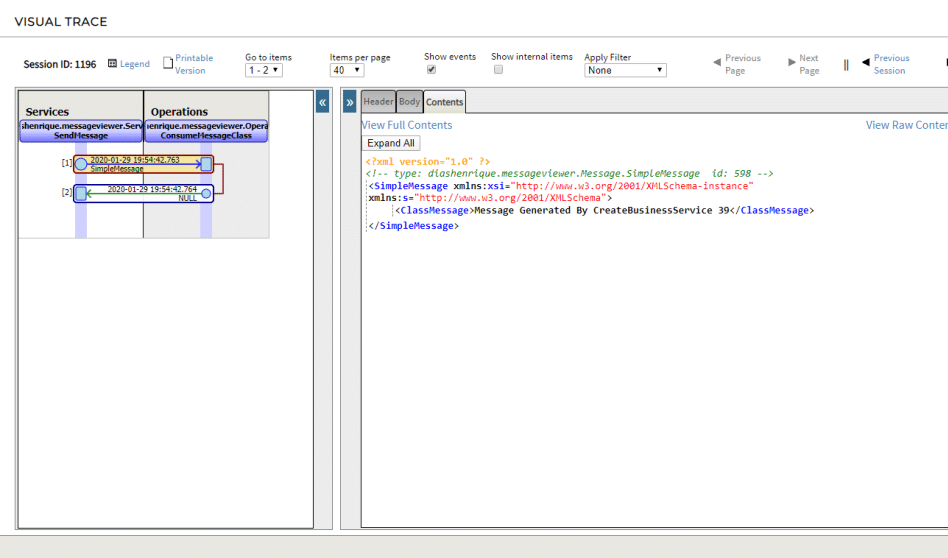Open the Legend icon
The height and width of the screenshot is (558, 948).
click(x=112, y=63)
